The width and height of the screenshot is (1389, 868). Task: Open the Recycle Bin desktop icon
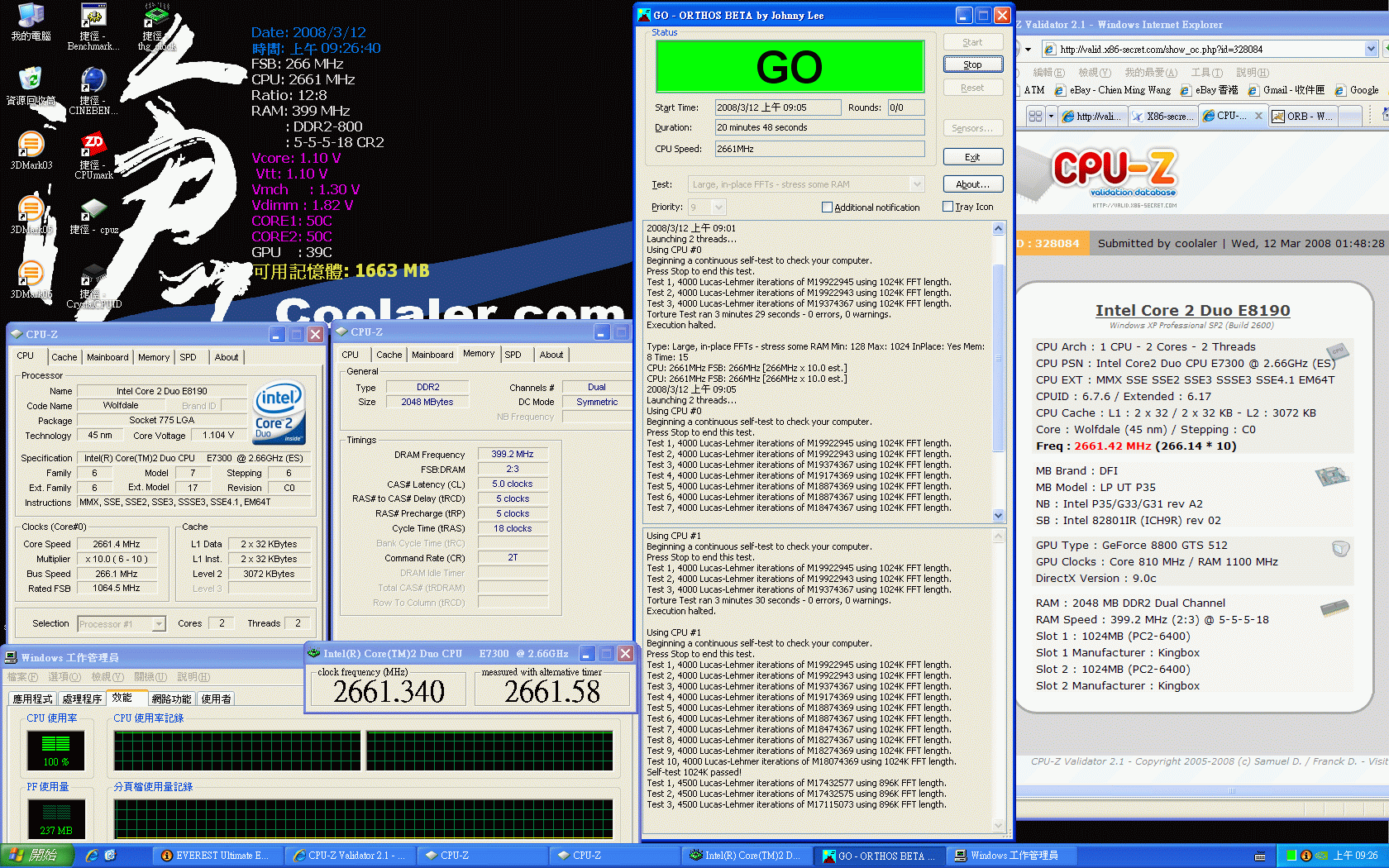pos(31,87)
